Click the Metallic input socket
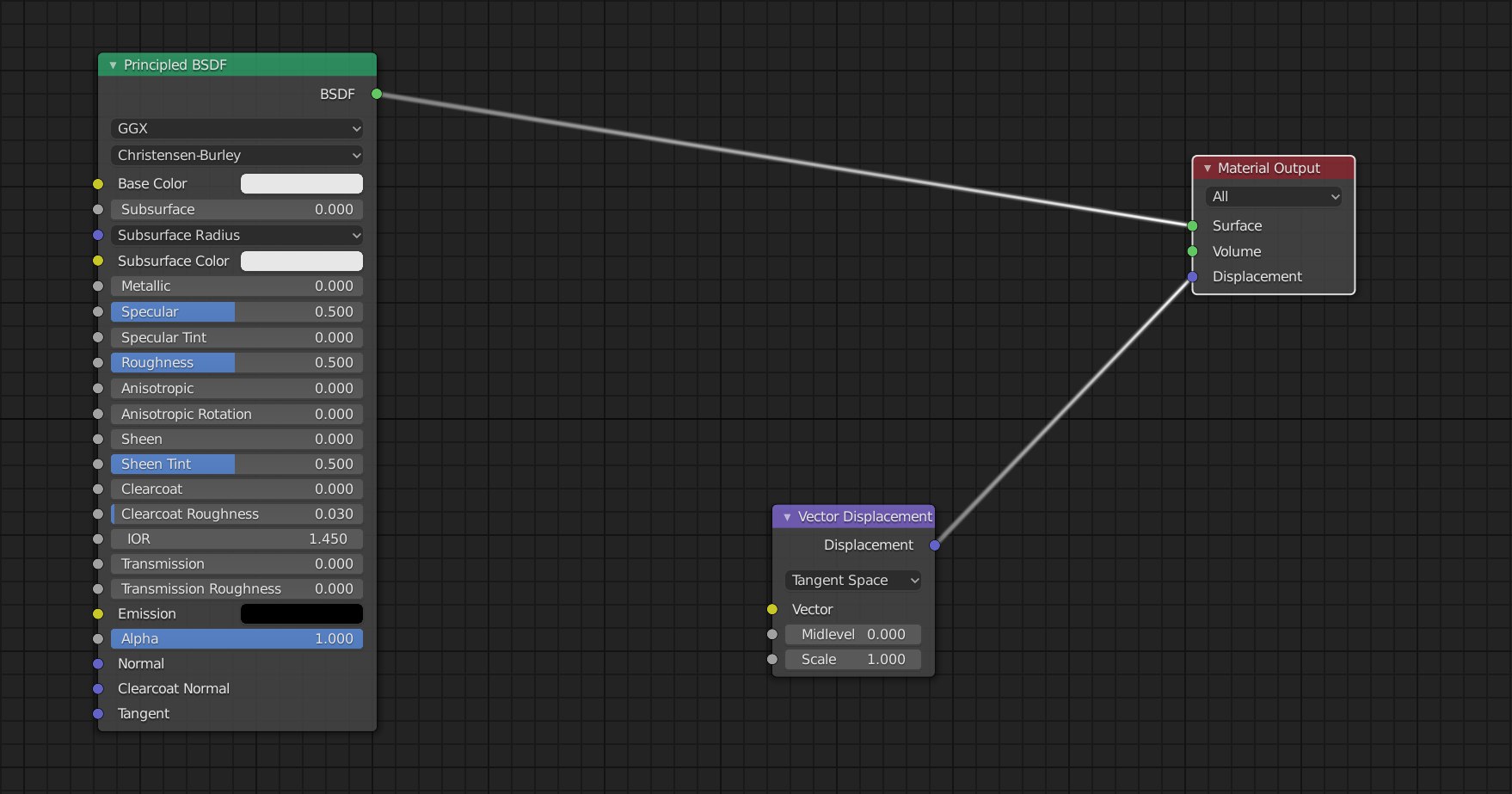The height and width of the screenshot is (794, 1512). click(x=98, y=286)
